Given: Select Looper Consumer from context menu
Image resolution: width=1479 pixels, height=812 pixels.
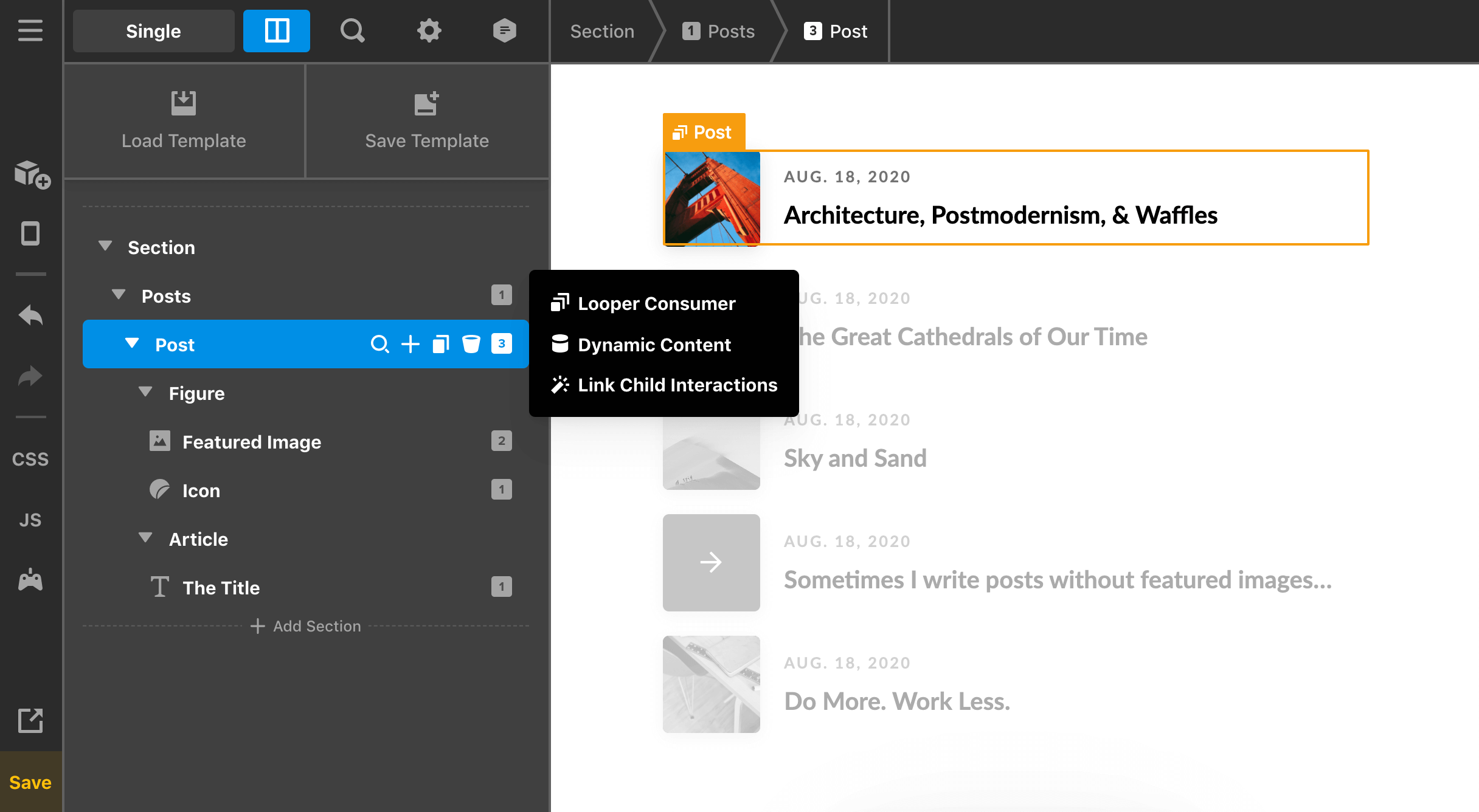Looking at the screenshot, I should click(x=656, y=303).
